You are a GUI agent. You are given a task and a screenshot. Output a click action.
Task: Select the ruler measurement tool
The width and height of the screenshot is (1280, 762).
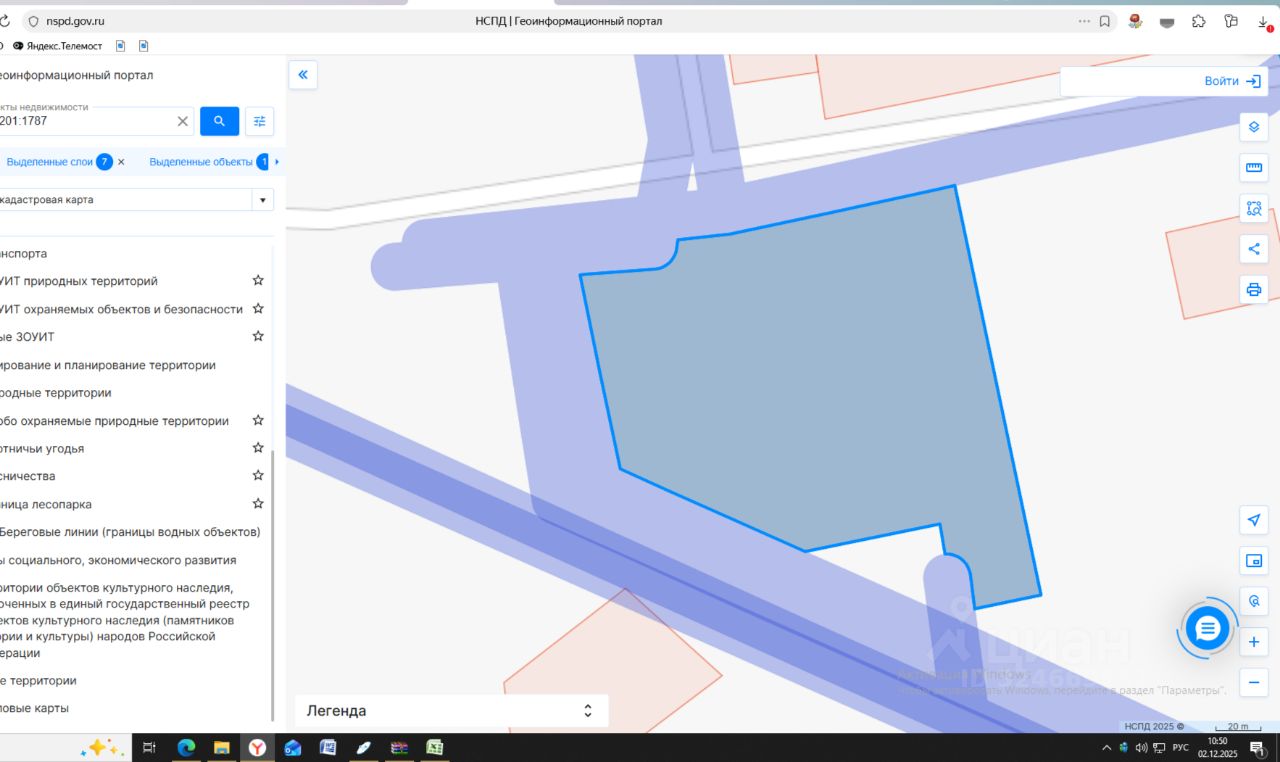tap(1254, 168)
